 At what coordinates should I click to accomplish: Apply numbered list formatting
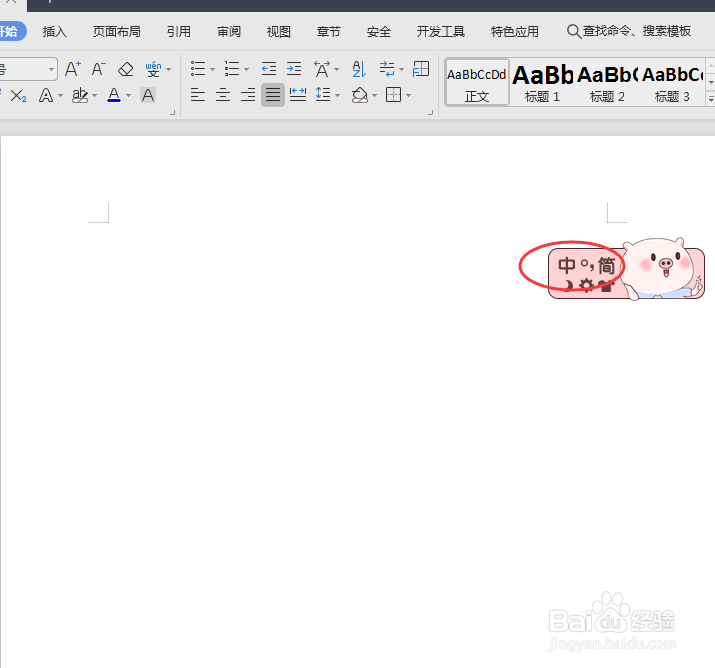pyautogui.click(x=232, y=69)
